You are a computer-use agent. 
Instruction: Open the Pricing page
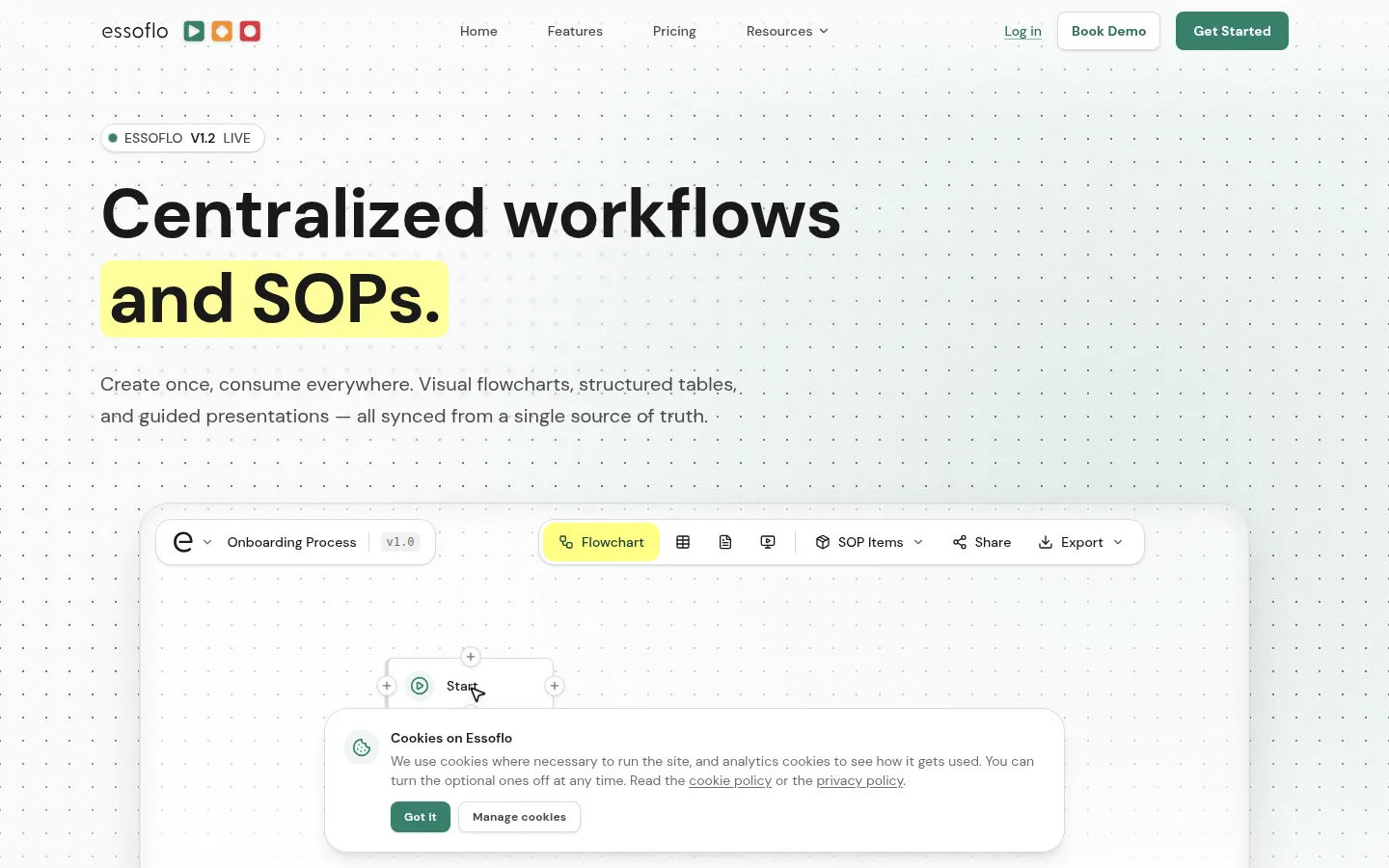point(674,31)
